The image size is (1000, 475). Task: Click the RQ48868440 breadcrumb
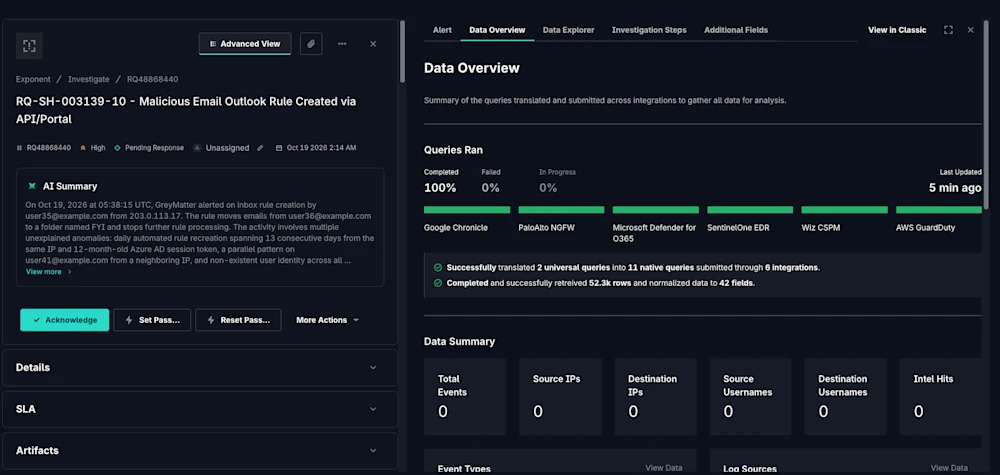[x=152, y=79]
